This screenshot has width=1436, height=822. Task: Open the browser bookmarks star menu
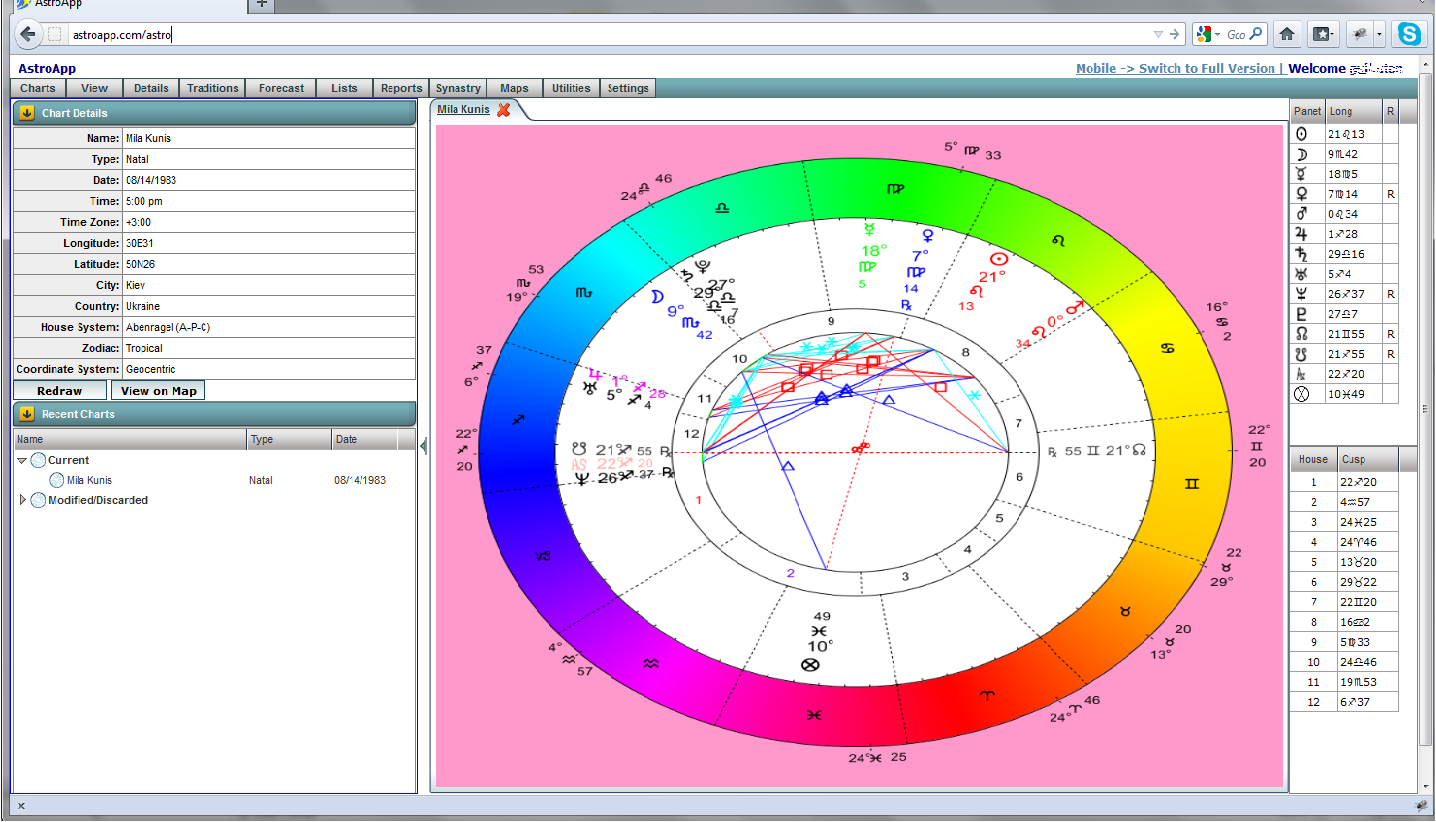(1322, 34)
